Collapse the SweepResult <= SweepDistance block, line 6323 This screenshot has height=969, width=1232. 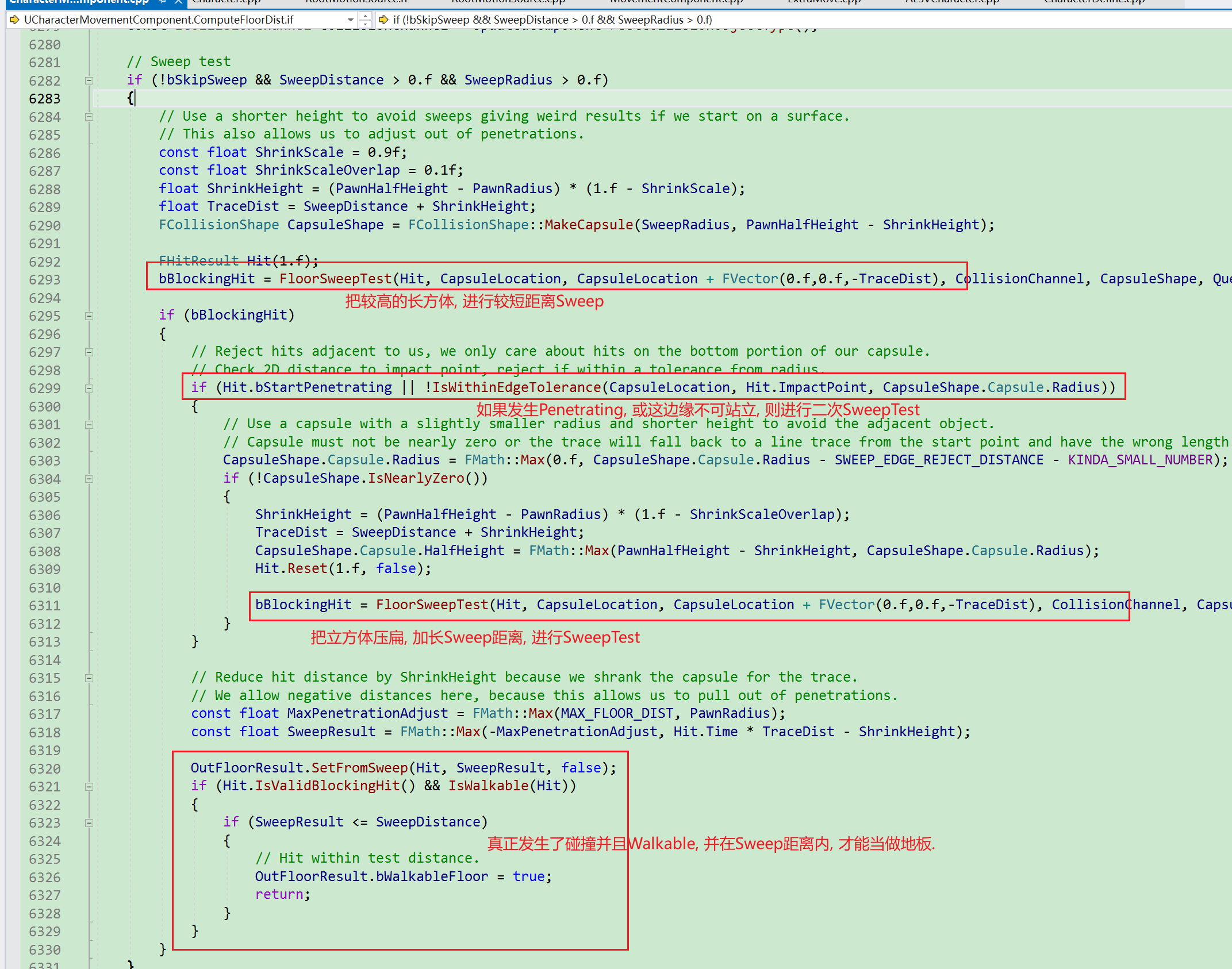tap(89, 822)
